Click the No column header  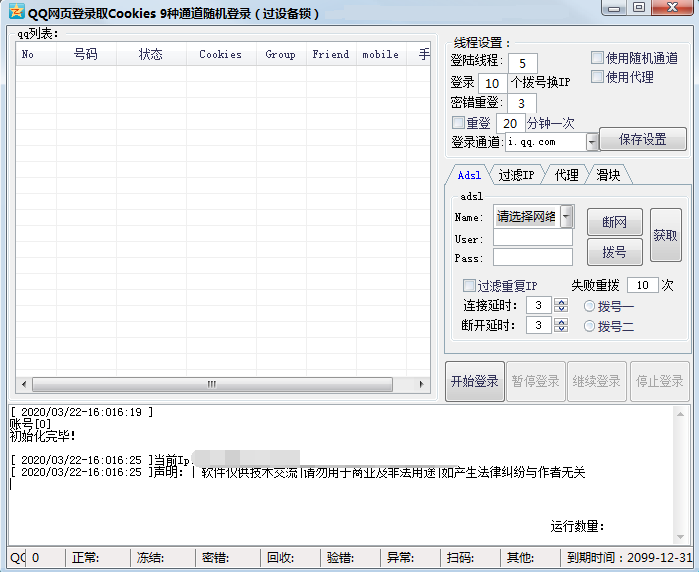[x=36, y=54]
